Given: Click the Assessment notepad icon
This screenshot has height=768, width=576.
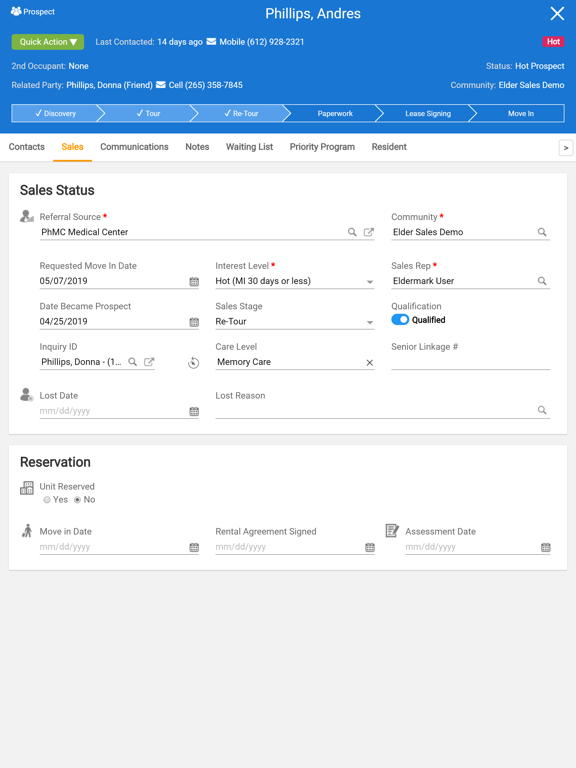Looking at the screenshot, I should 392,530.
